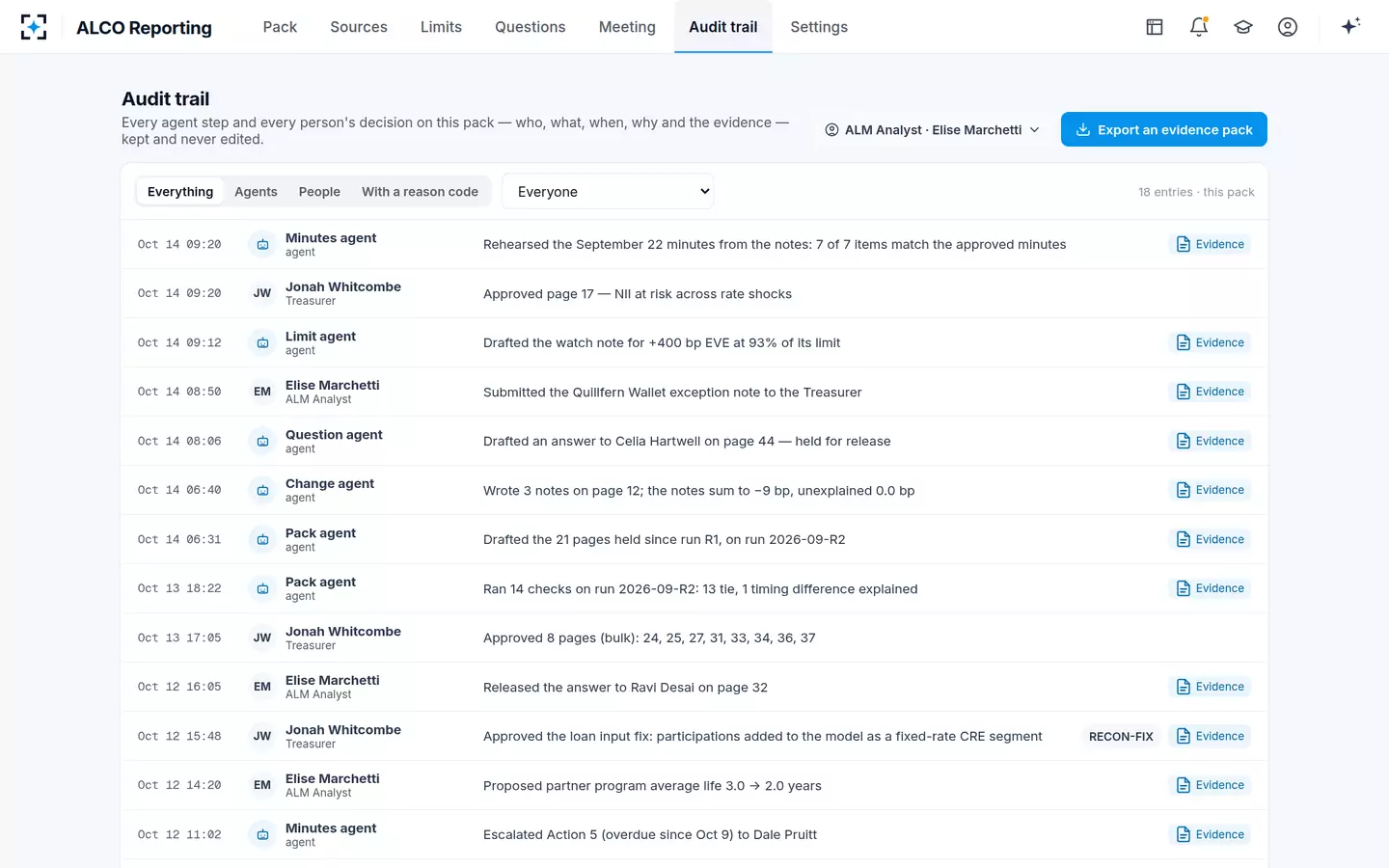Image resolution: width=1389 pixels, height=868 pixels.
Task: Expand the ALM Analyst · Elise Marchetti role selector
Action: [x=933, y=130]
